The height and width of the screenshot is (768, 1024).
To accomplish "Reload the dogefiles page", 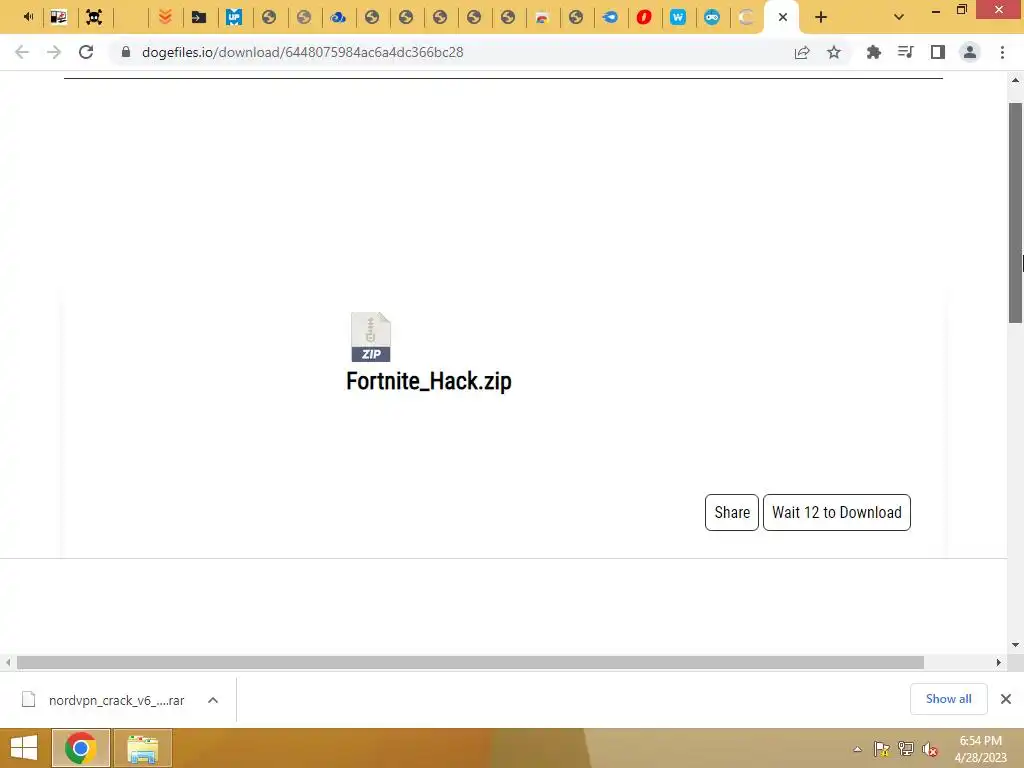I will [86, 52].
